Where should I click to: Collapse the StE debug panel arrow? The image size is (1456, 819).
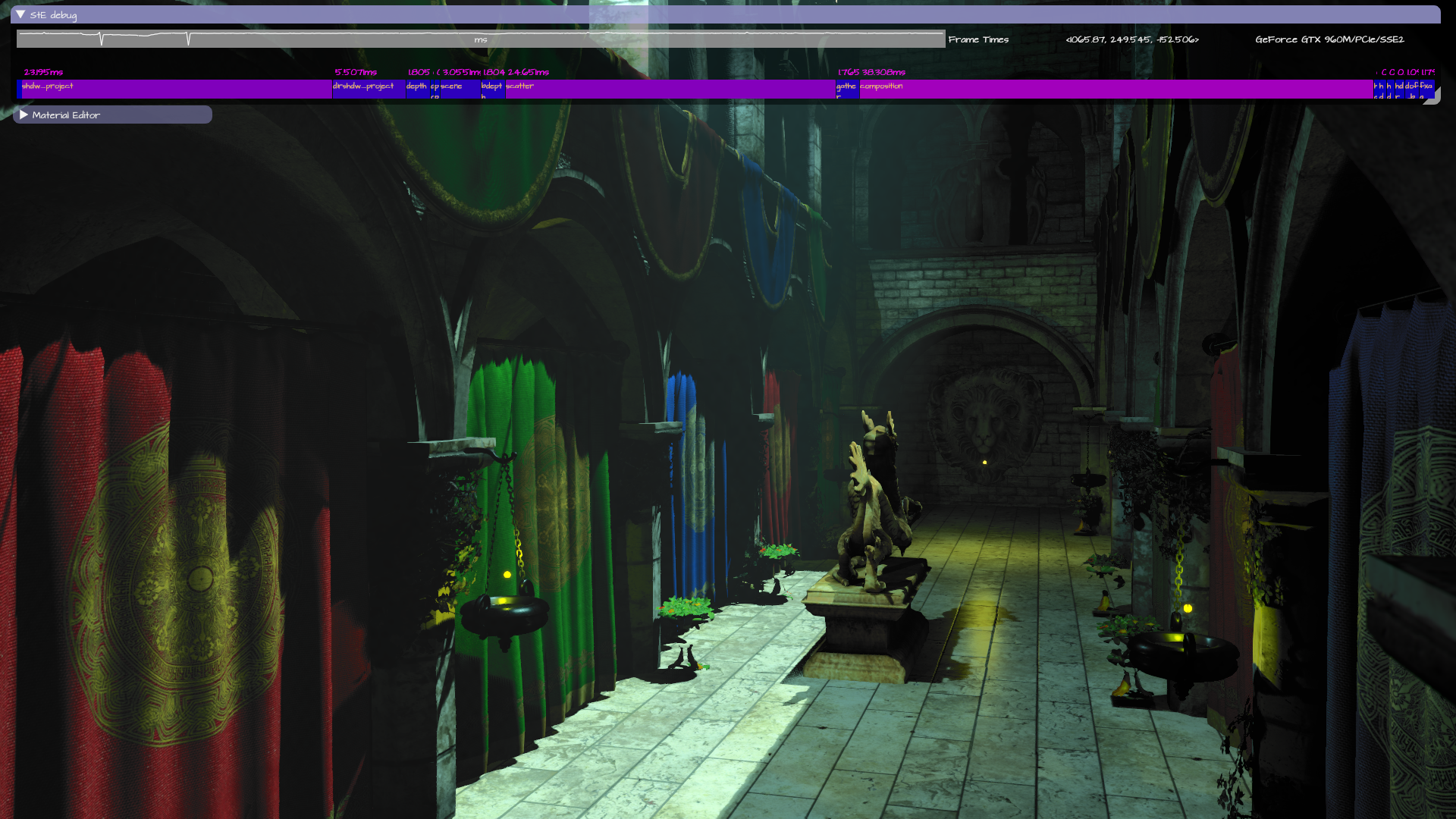pos(20,14)
